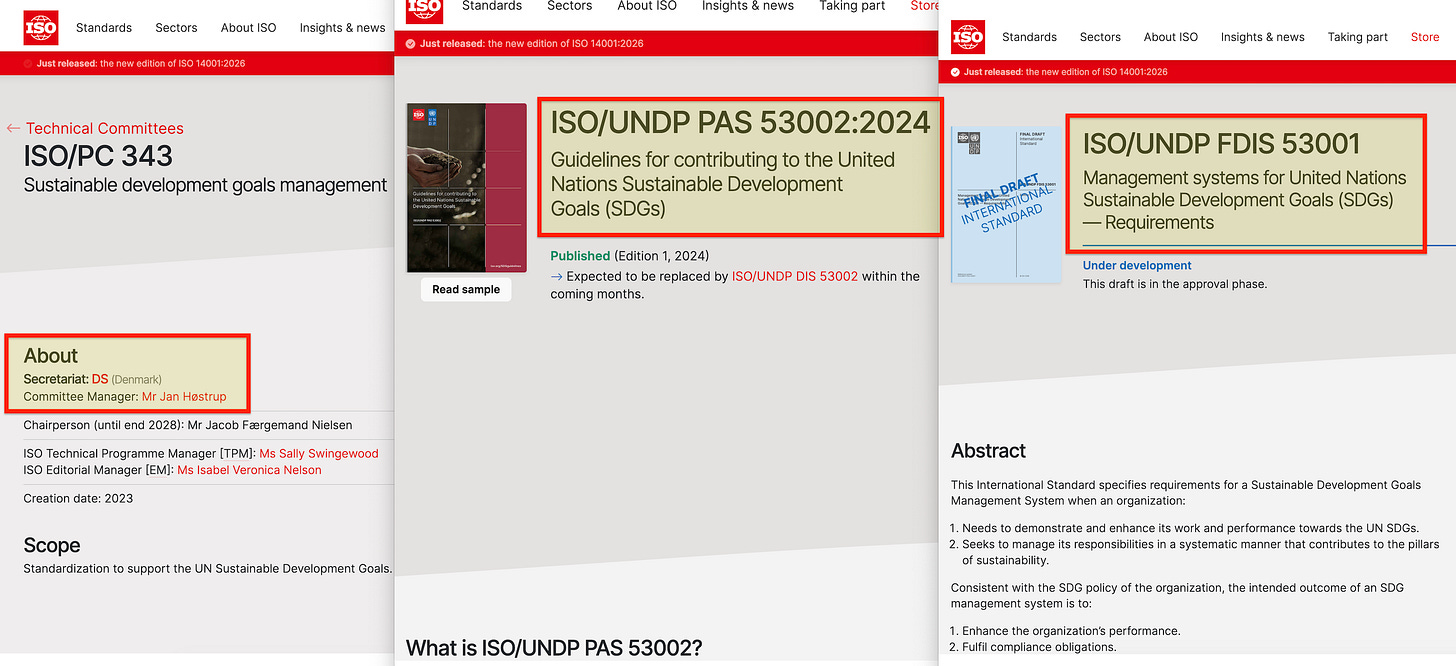Click the back arrow beside Technical Committees
Screen dimensions: 1456x666
(x=13, y=128)
